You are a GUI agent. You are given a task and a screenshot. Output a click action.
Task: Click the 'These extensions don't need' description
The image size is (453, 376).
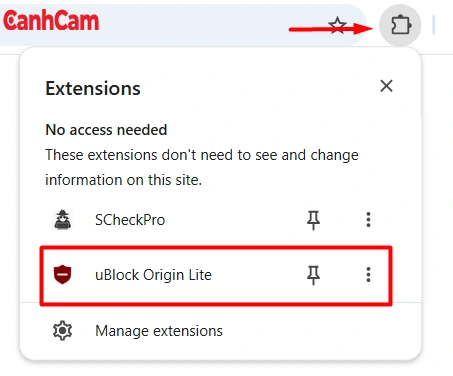[x=202, y=167]
